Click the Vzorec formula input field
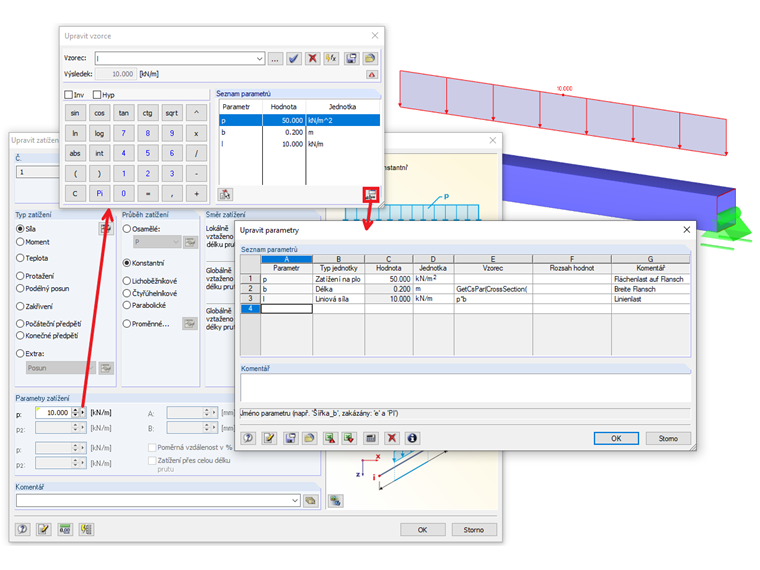This screenshot has height=570, width=760. (175, 59)
